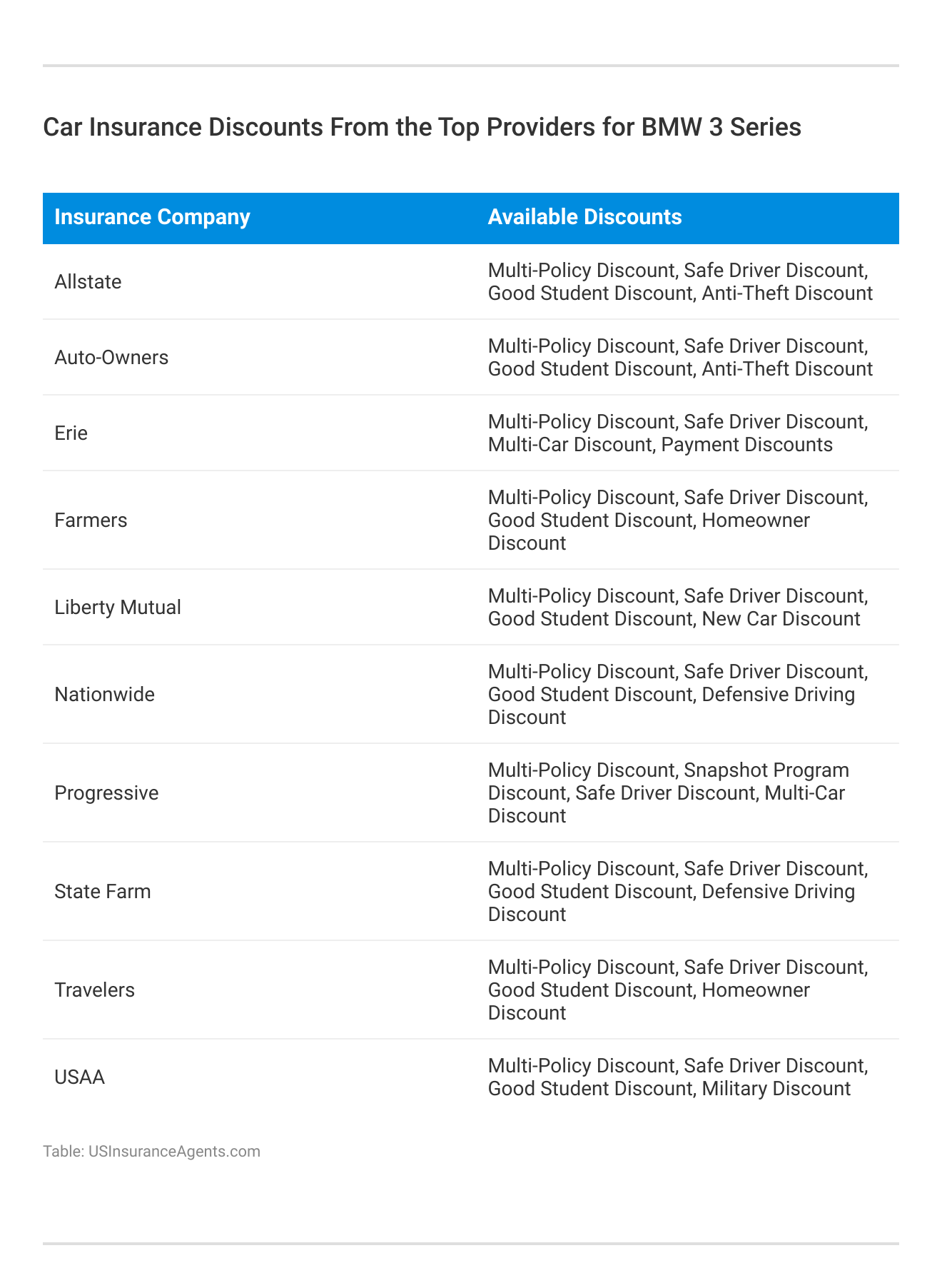This screenshot has height=1288, width=942.
Task: Select the Progressive row label
Action: point(106,793)
